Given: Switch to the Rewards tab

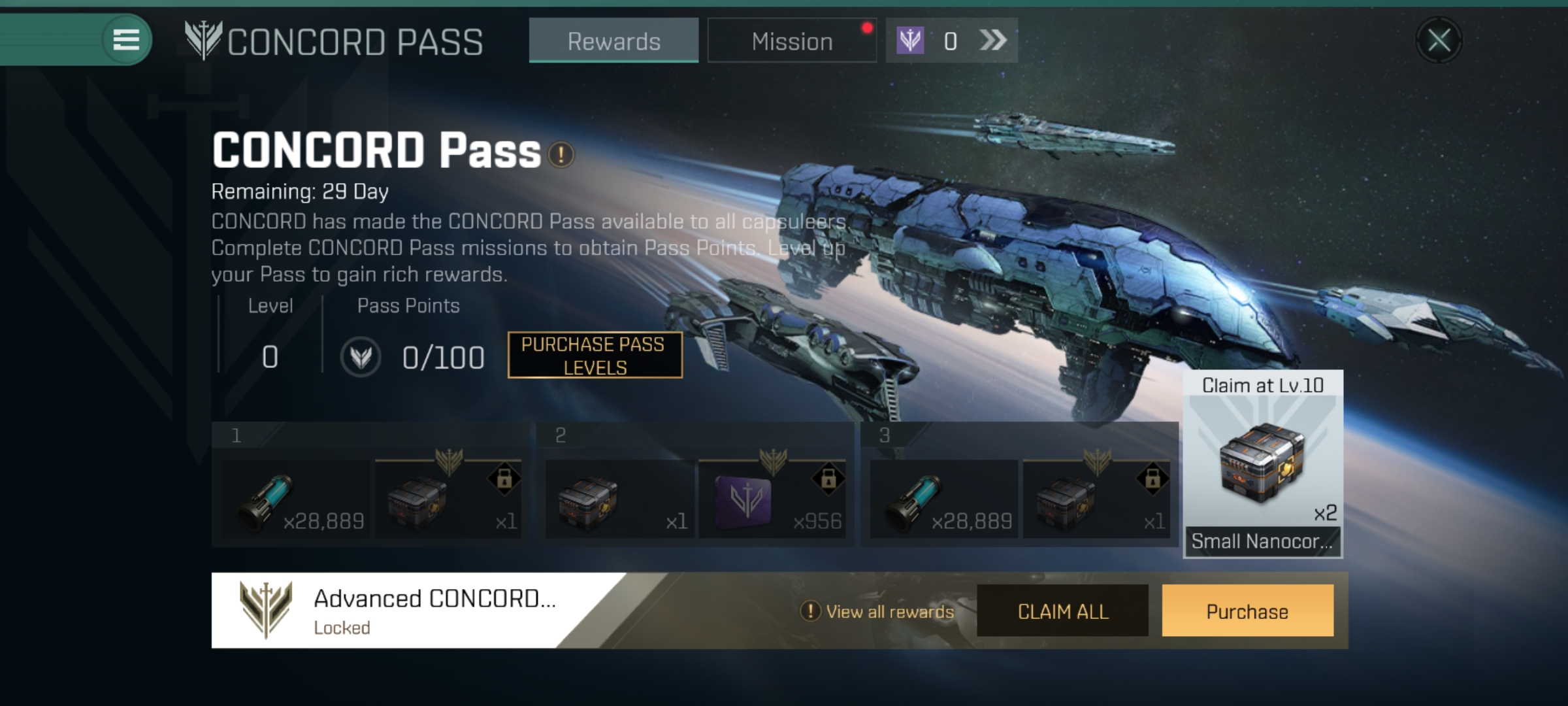Looking at the screenshot, I should pyautogui.click(x=613, y=41).
